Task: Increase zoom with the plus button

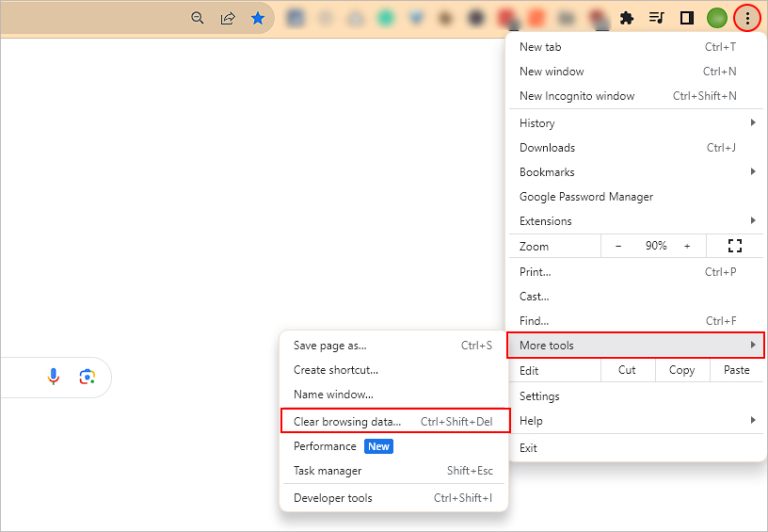Action: (x=687, y=246)
